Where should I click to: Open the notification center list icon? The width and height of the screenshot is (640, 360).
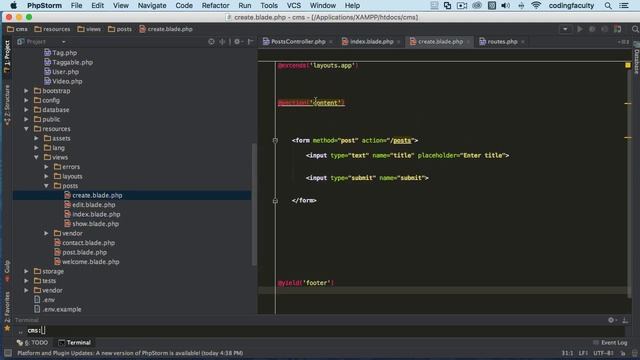624,5
